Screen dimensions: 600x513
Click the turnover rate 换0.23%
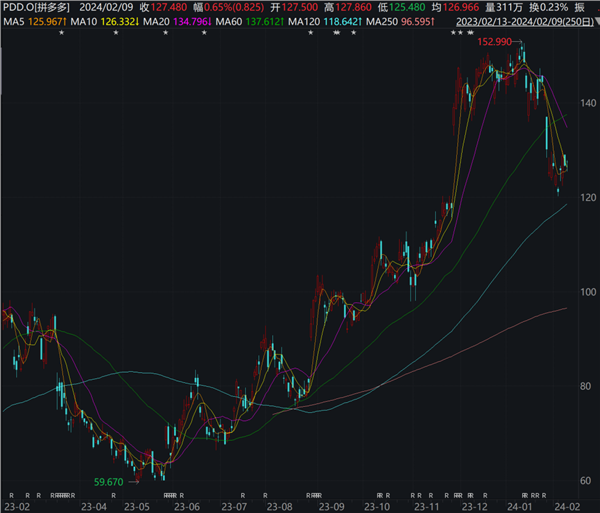click(x=549, y=7)
